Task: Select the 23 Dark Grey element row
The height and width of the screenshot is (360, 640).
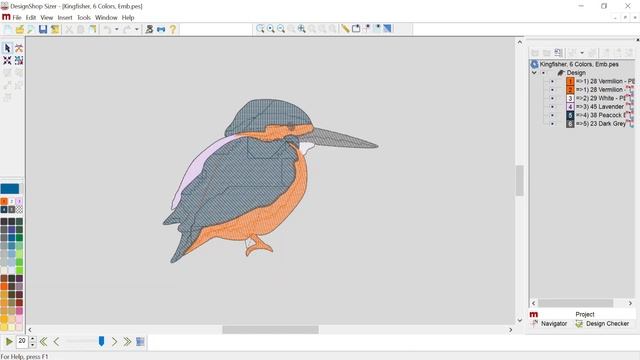Action: [x=600, y=124]
